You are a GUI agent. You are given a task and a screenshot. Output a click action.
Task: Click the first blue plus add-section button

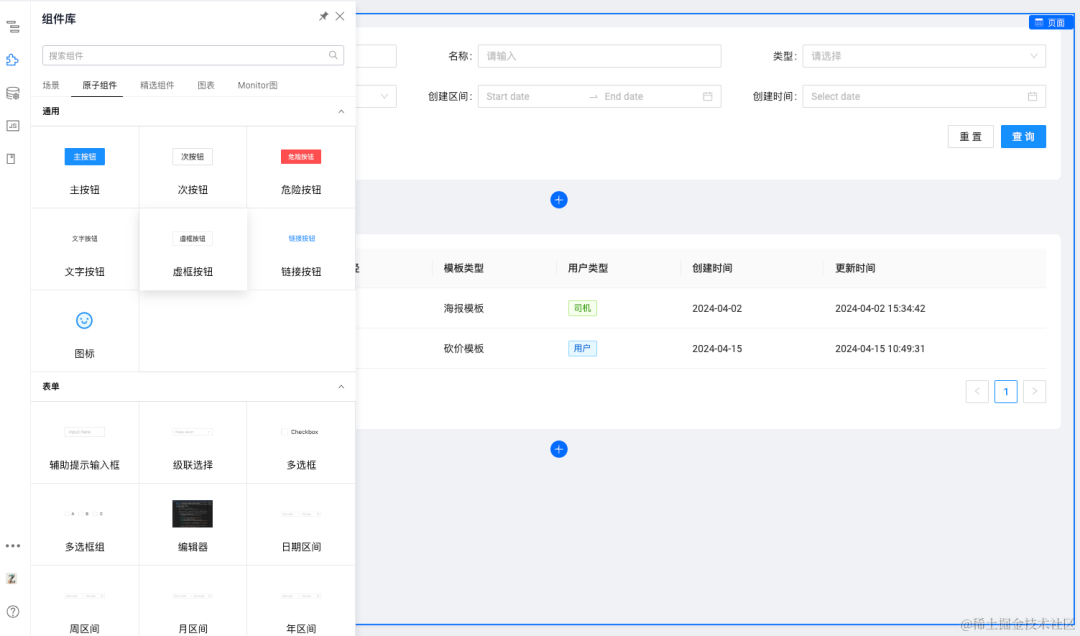[x=559, y=200]
